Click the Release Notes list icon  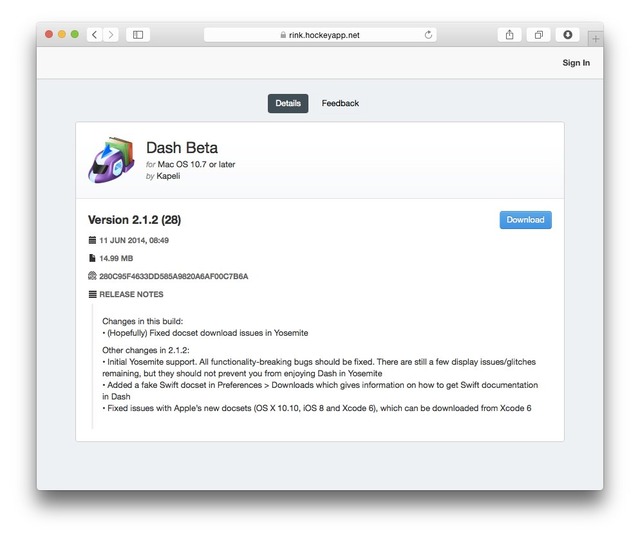pos(93,294)
